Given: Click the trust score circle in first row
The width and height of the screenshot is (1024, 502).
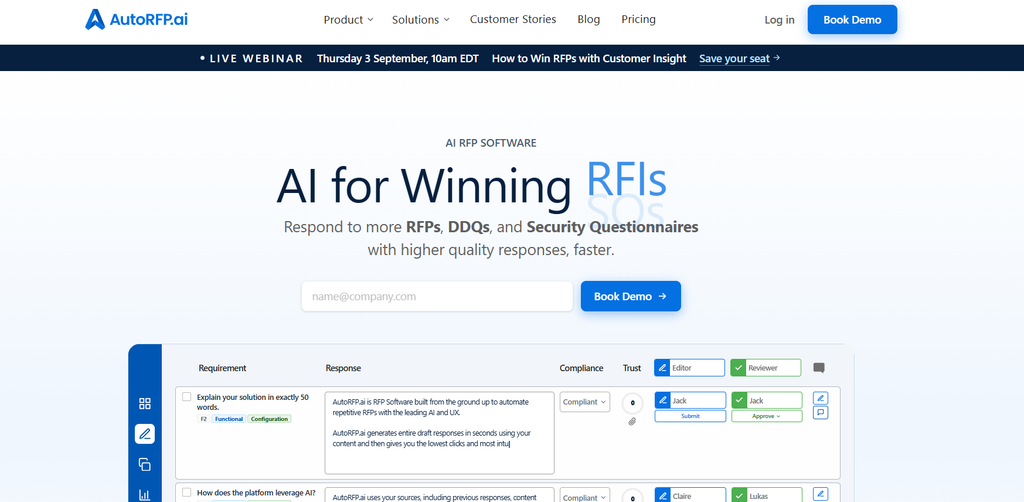Looking at the screenshot, I should pyautogui.click(x=632, y=403).
